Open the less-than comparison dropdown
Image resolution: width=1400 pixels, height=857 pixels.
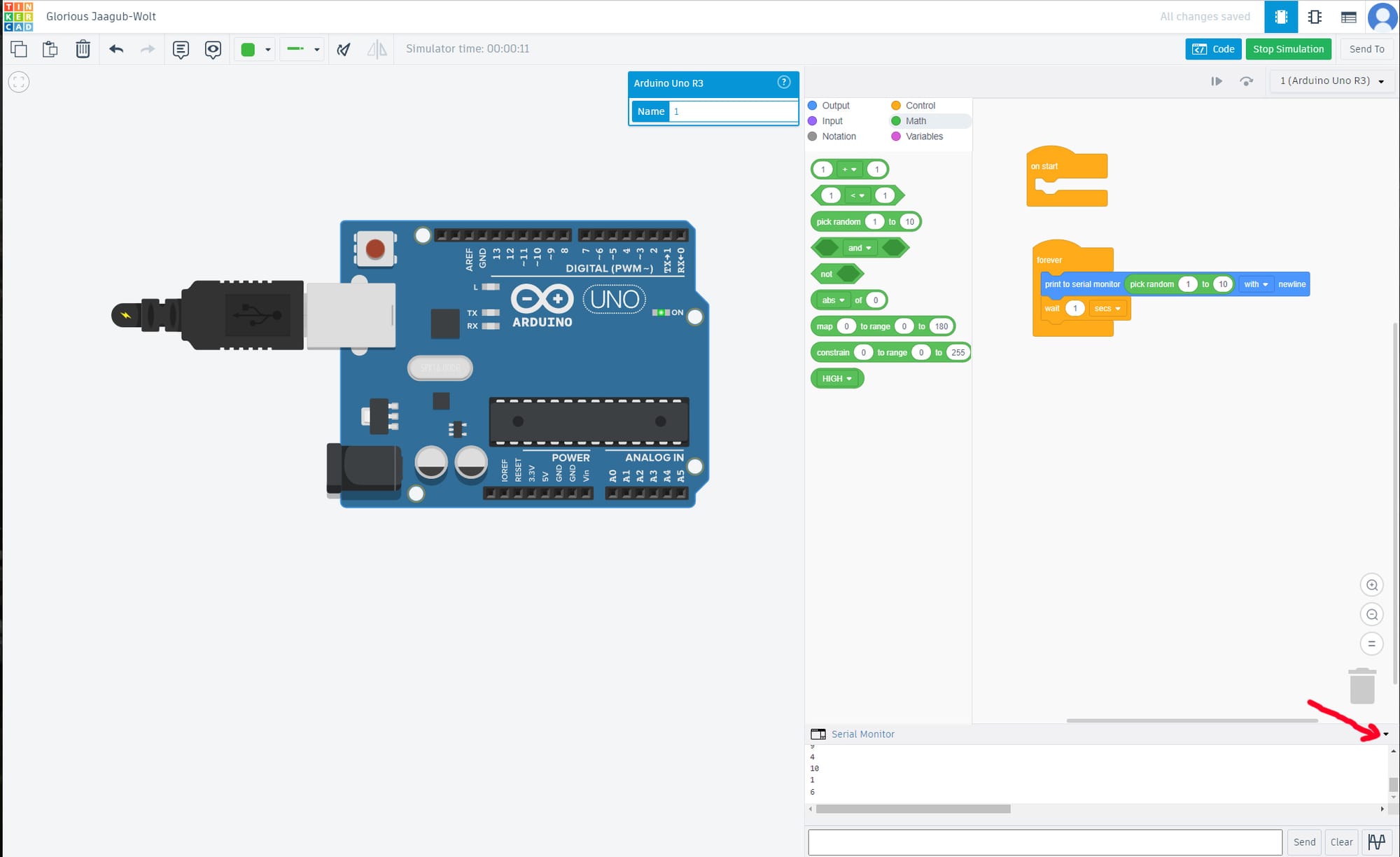click(857, 195)
